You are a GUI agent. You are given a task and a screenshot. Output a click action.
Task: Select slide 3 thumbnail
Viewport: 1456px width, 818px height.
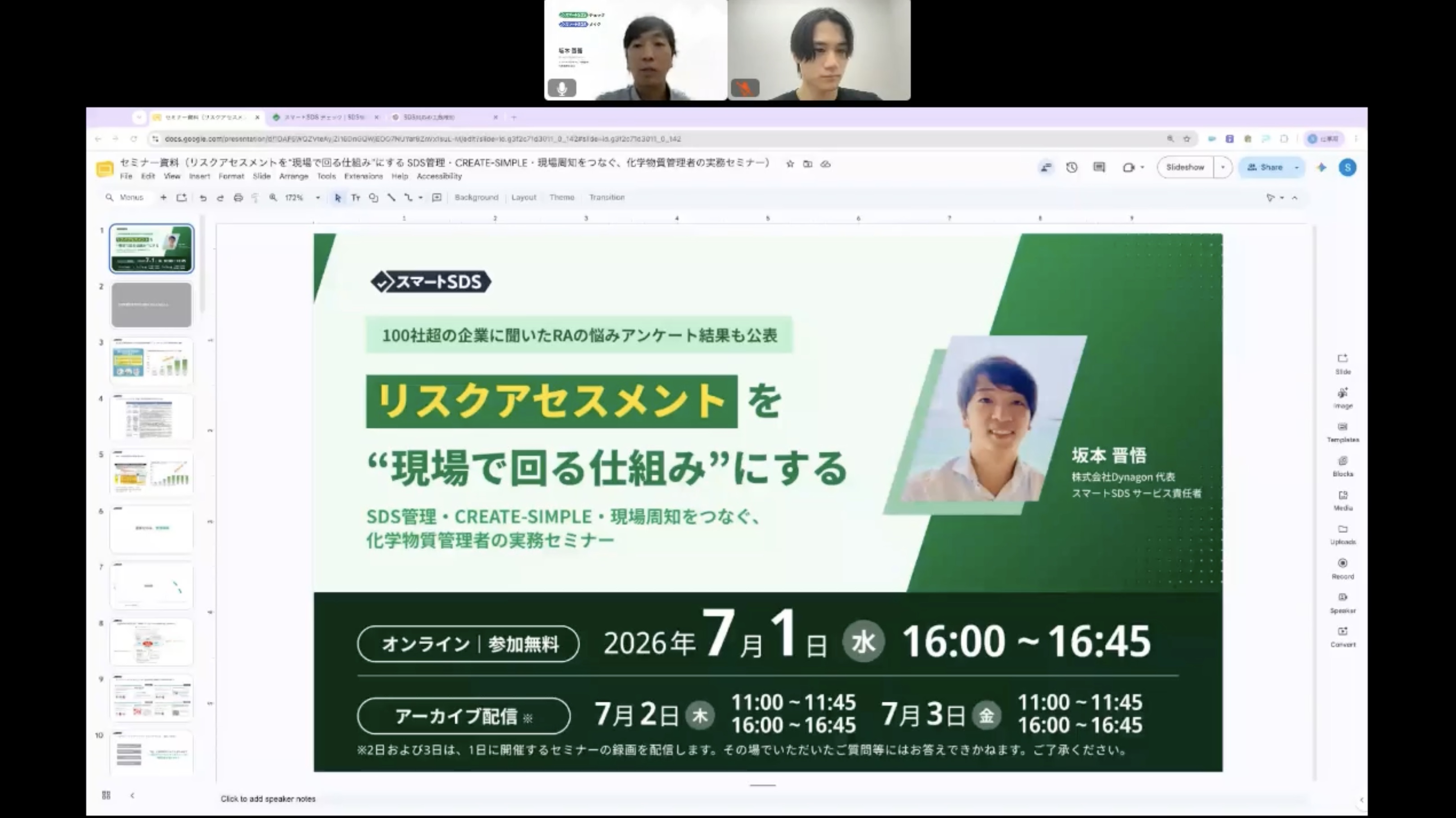coord(151,361)
